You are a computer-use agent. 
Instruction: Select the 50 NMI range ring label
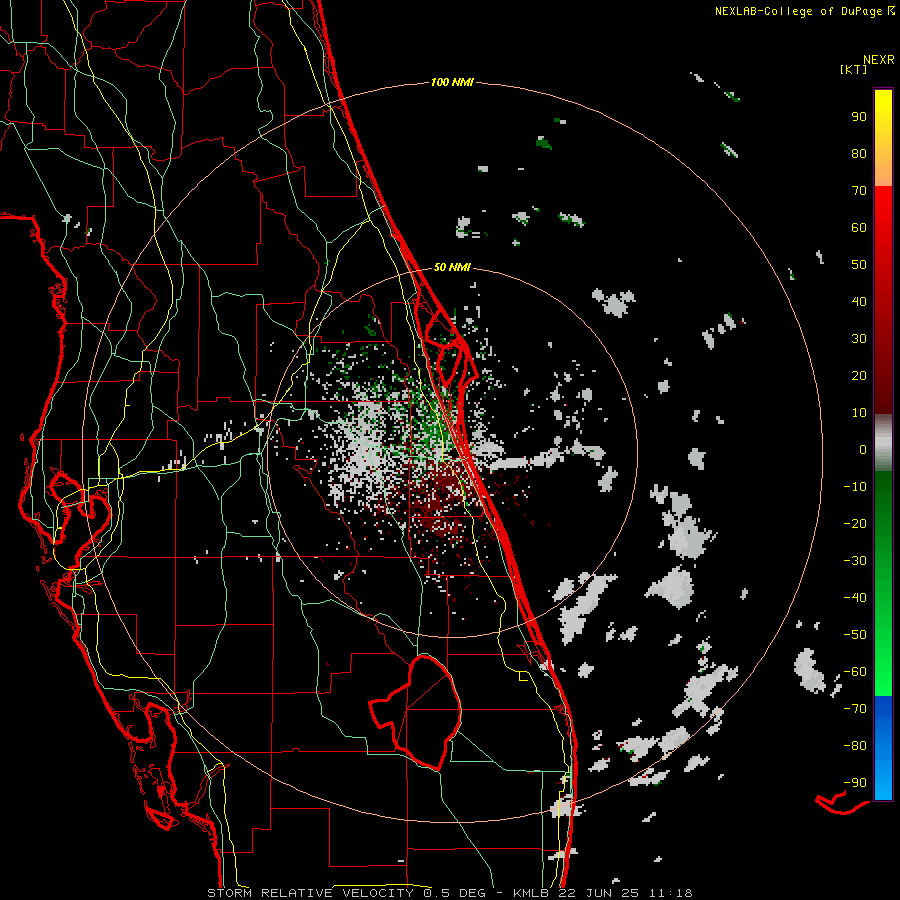coord(452,267)
